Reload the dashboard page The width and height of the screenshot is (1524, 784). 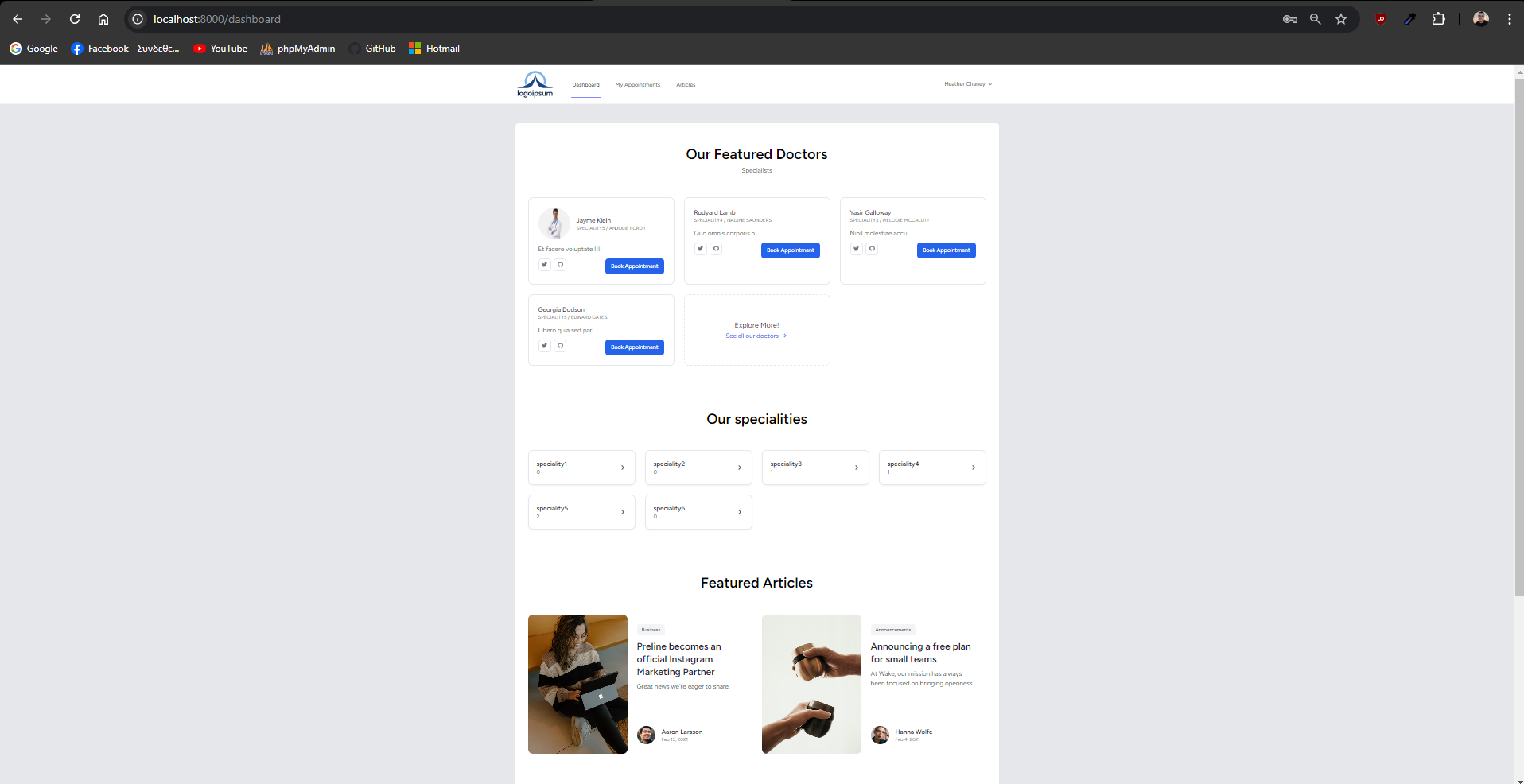(75, 19)
